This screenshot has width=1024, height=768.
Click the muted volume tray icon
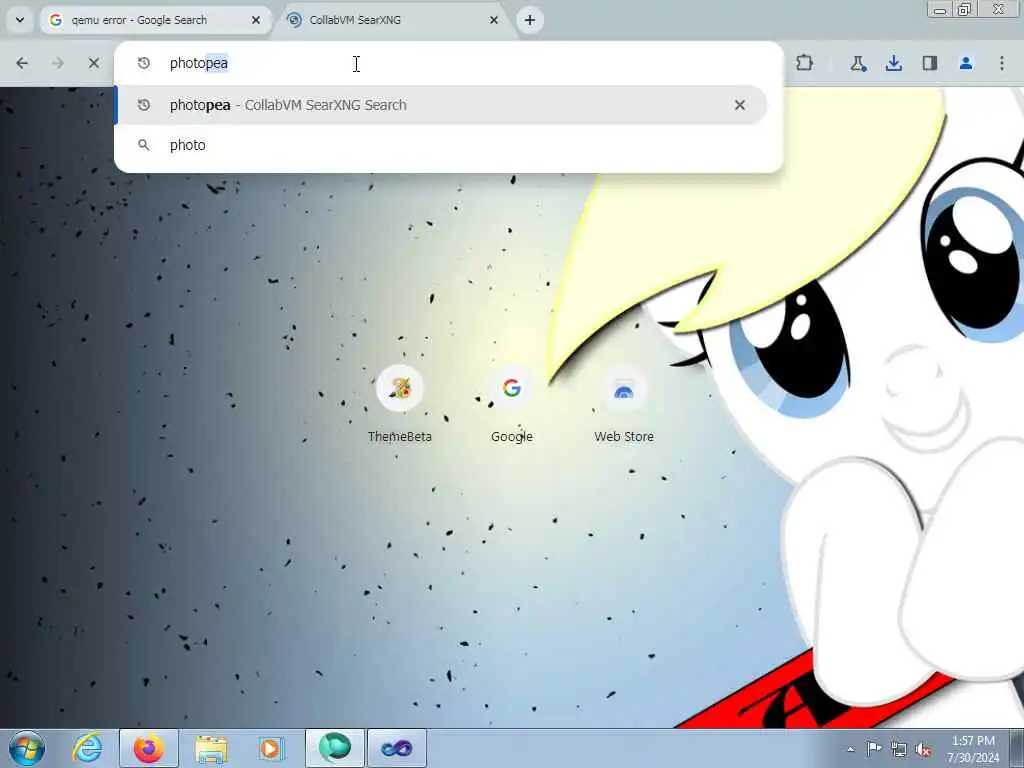click(x=923, y=749)
